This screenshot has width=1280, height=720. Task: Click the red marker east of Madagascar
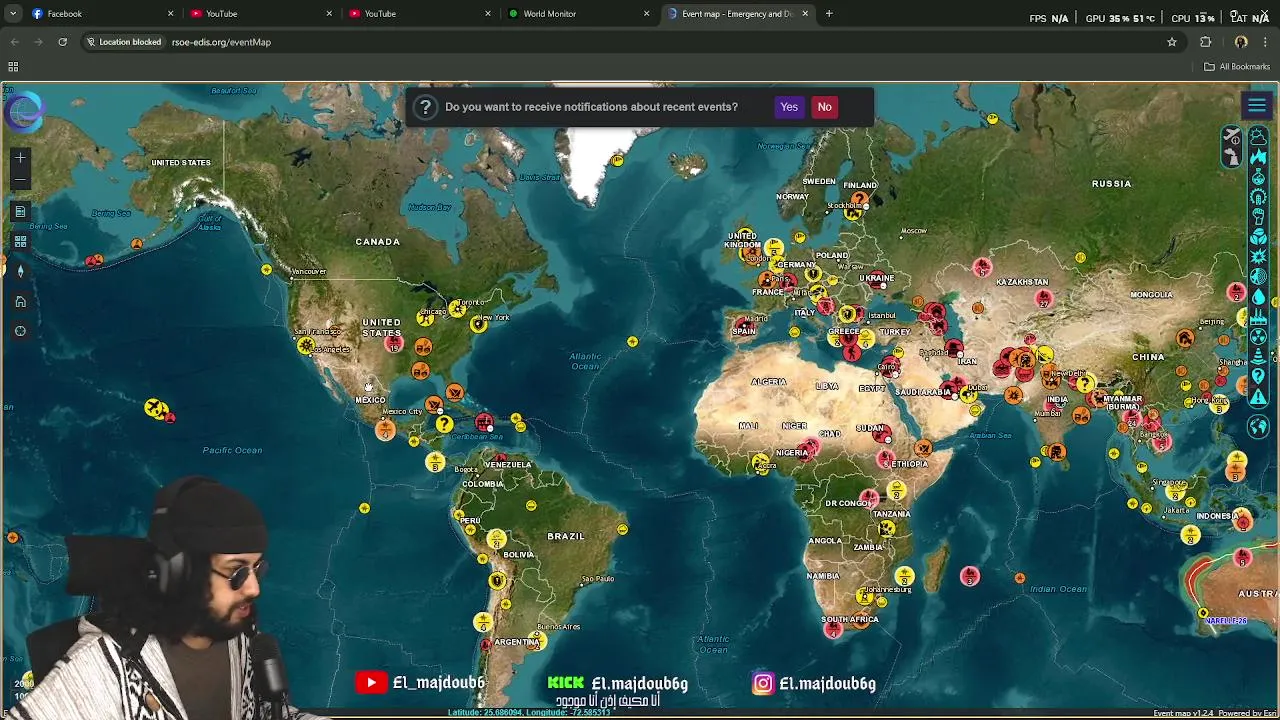coord(969,576)
